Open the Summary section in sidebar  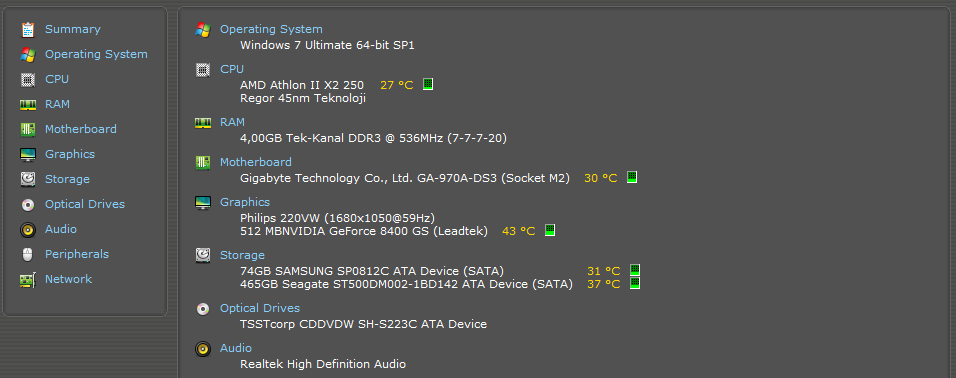(x=73, y=29)
